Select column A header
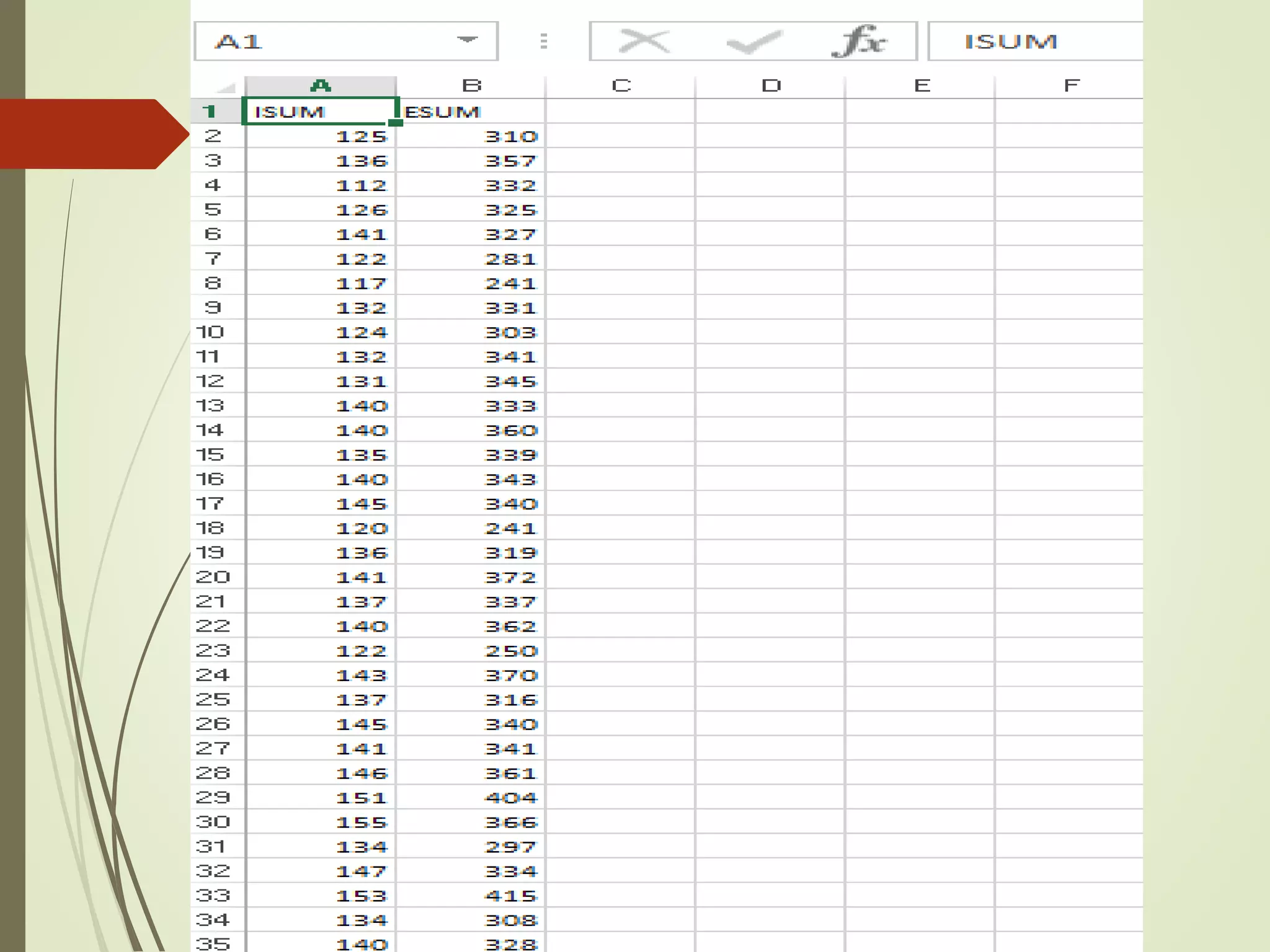The height and width of the screenshot is (952, 1270). coord(321,86)
